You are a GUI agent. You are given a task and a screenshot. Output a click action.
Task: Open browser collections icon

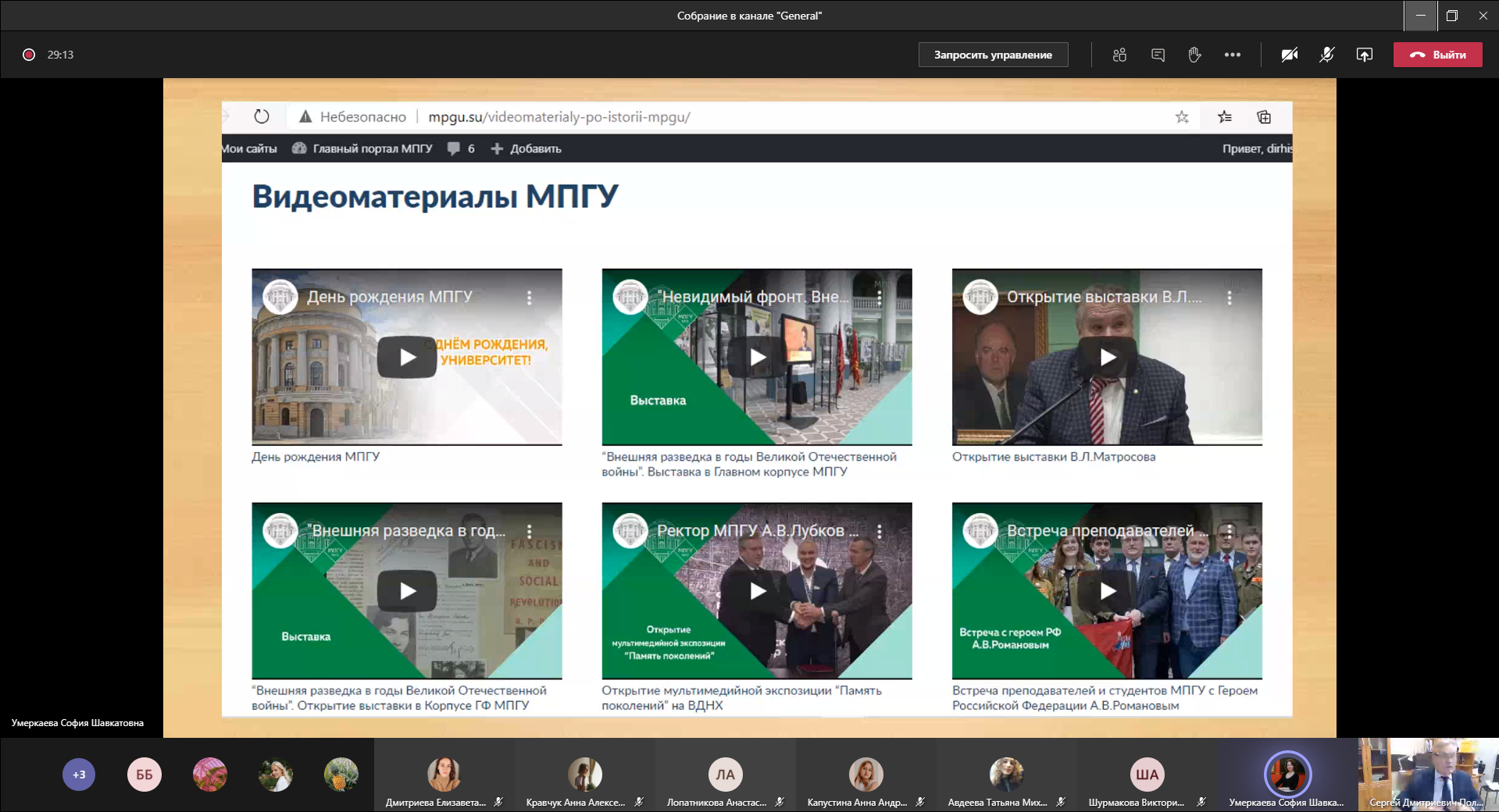pos(1264,117)
